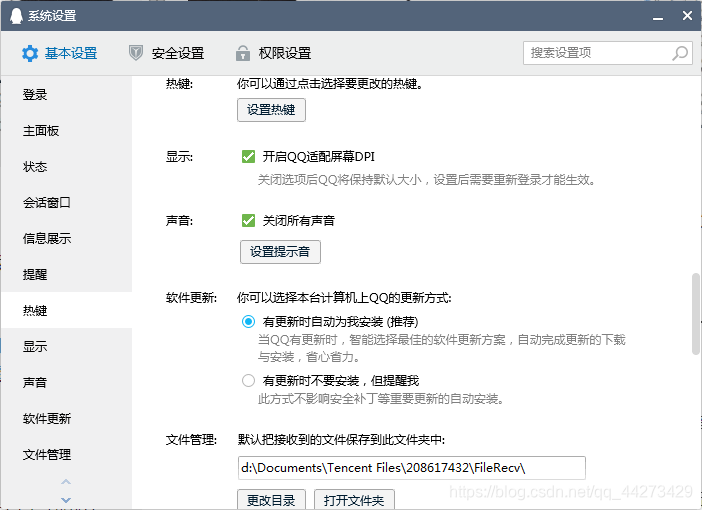The image size is (702, 510).
Task: Click the vertical scrollbar thumb
Action: coord(696,314)
